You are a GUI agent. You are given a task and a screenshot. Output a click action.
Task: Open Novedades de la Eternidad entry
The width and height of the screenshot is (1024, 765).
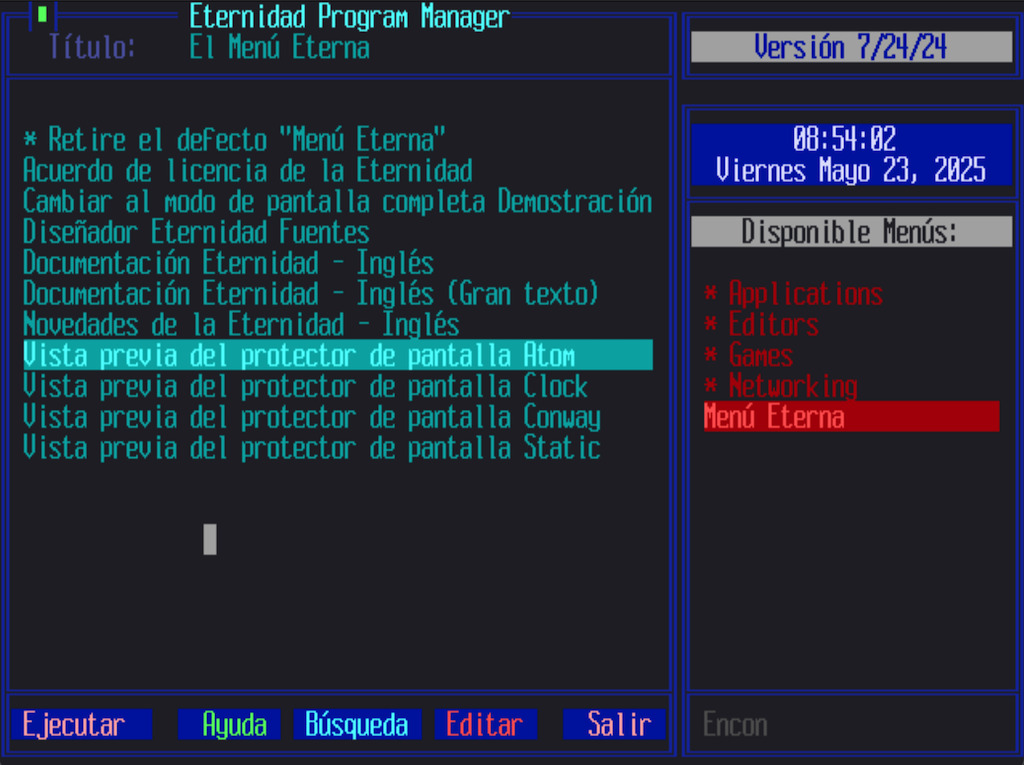pos(241,324)
